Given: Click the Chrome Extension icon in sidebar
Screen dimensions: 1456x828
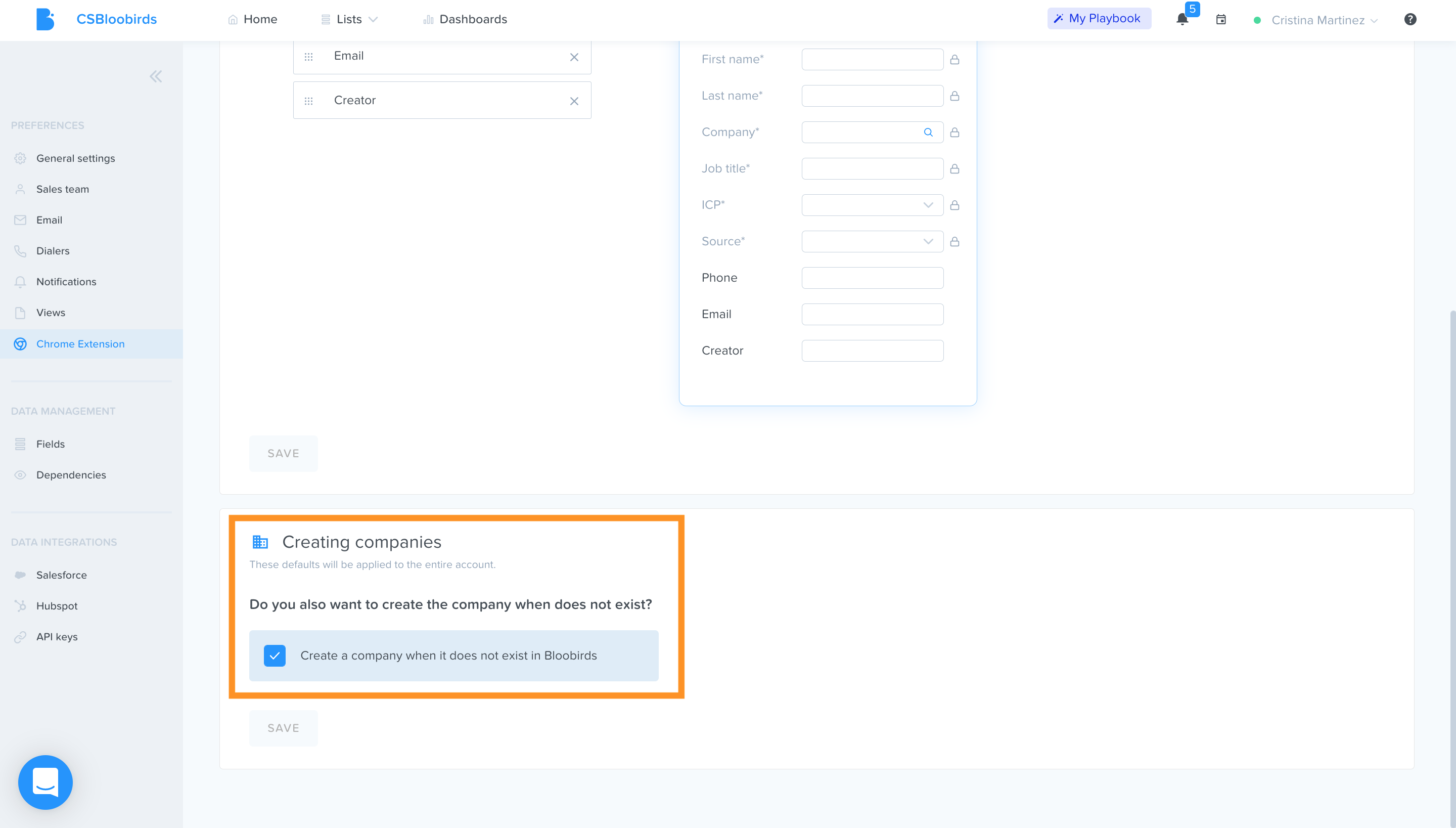Looking at the screenshot, I should click(20, 344).
